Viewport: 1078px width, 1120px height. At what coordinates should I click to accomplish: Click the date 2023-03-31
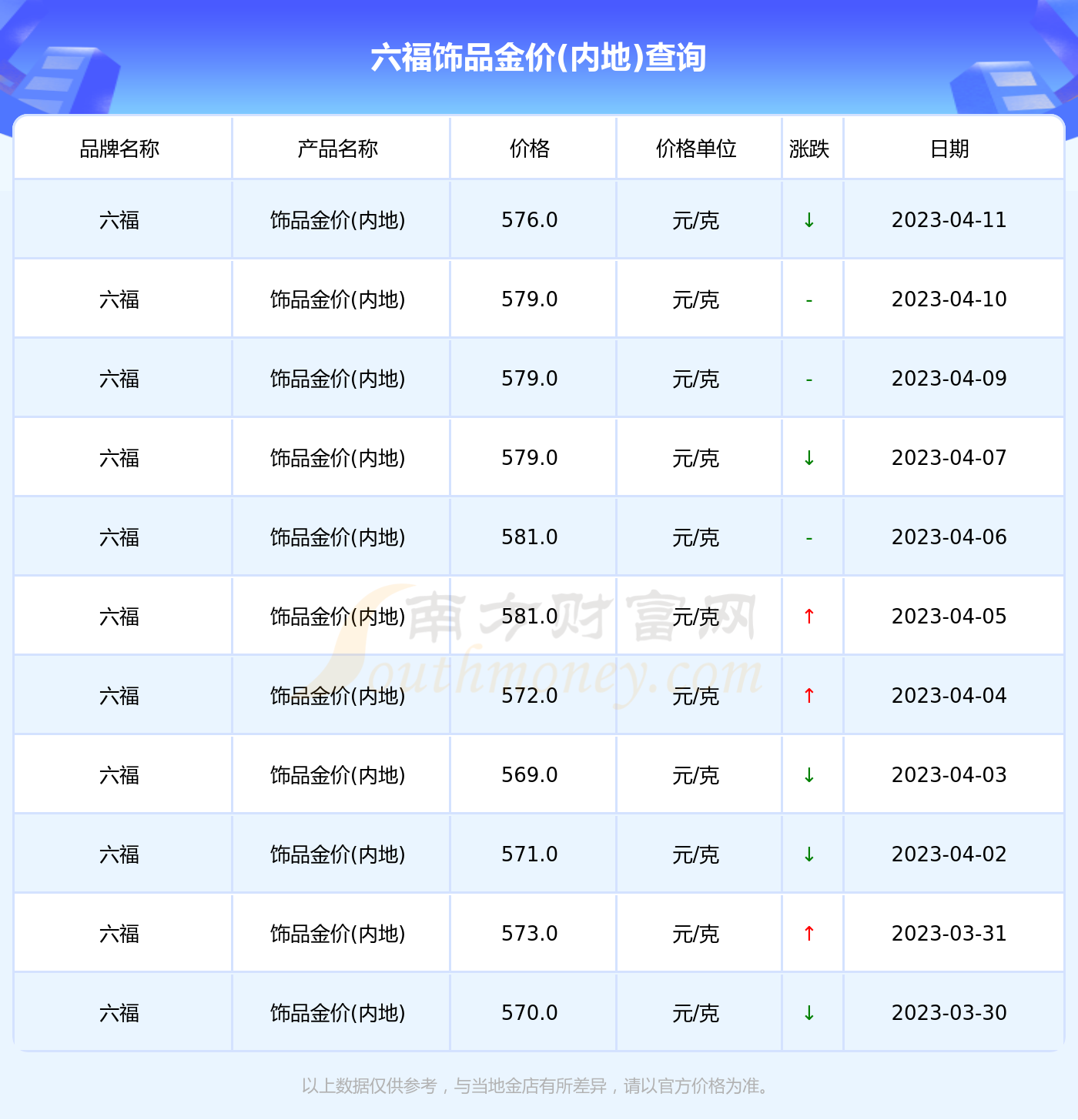point(949,934)
